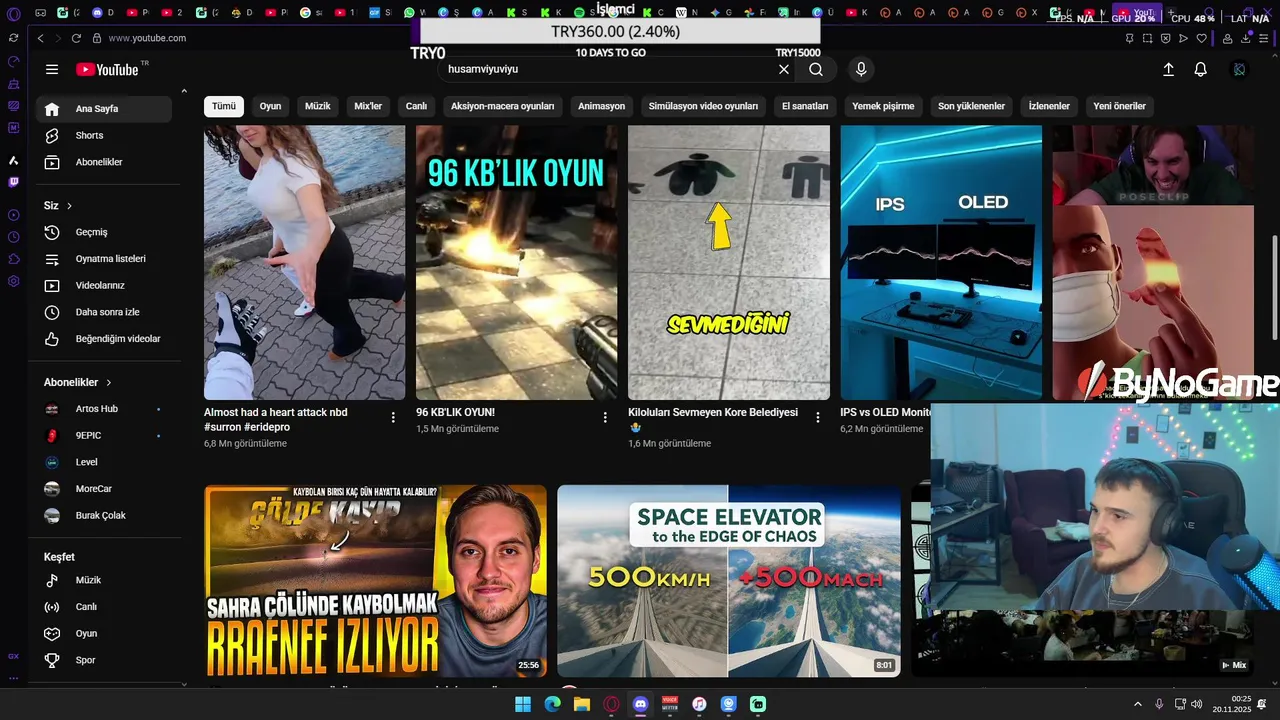This screenshot has width=1280, height=720.
Task: Open MoreCar channel
Action: pos(104,489)
